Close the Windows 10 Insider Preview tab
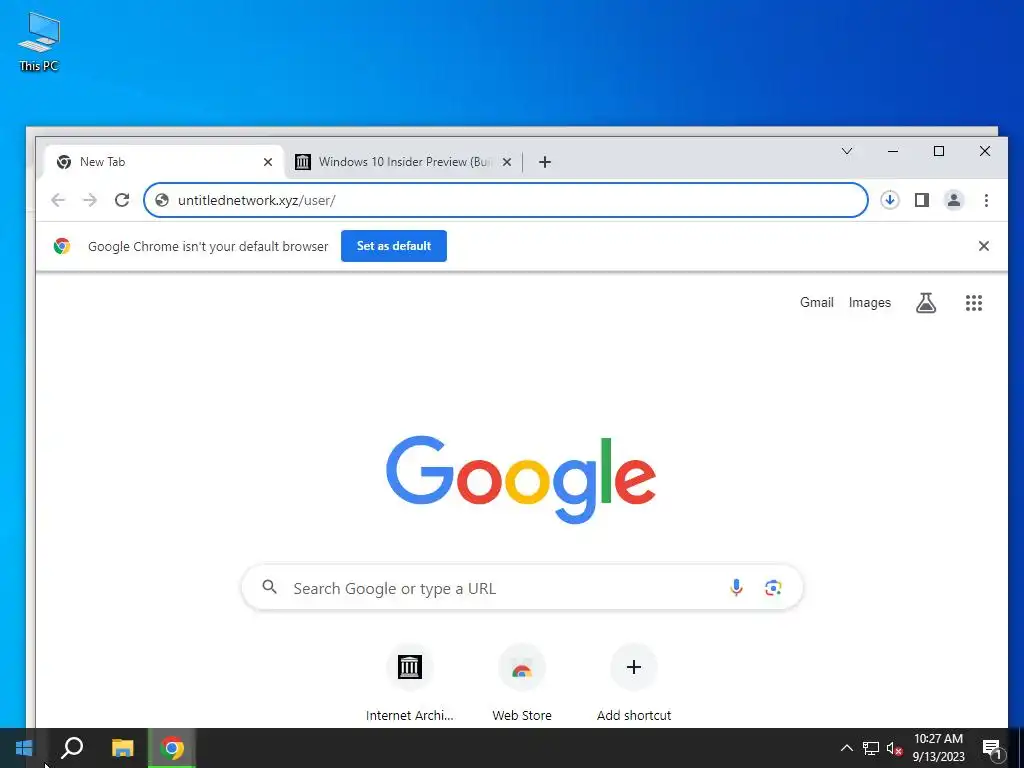 (x=507, y=162)
